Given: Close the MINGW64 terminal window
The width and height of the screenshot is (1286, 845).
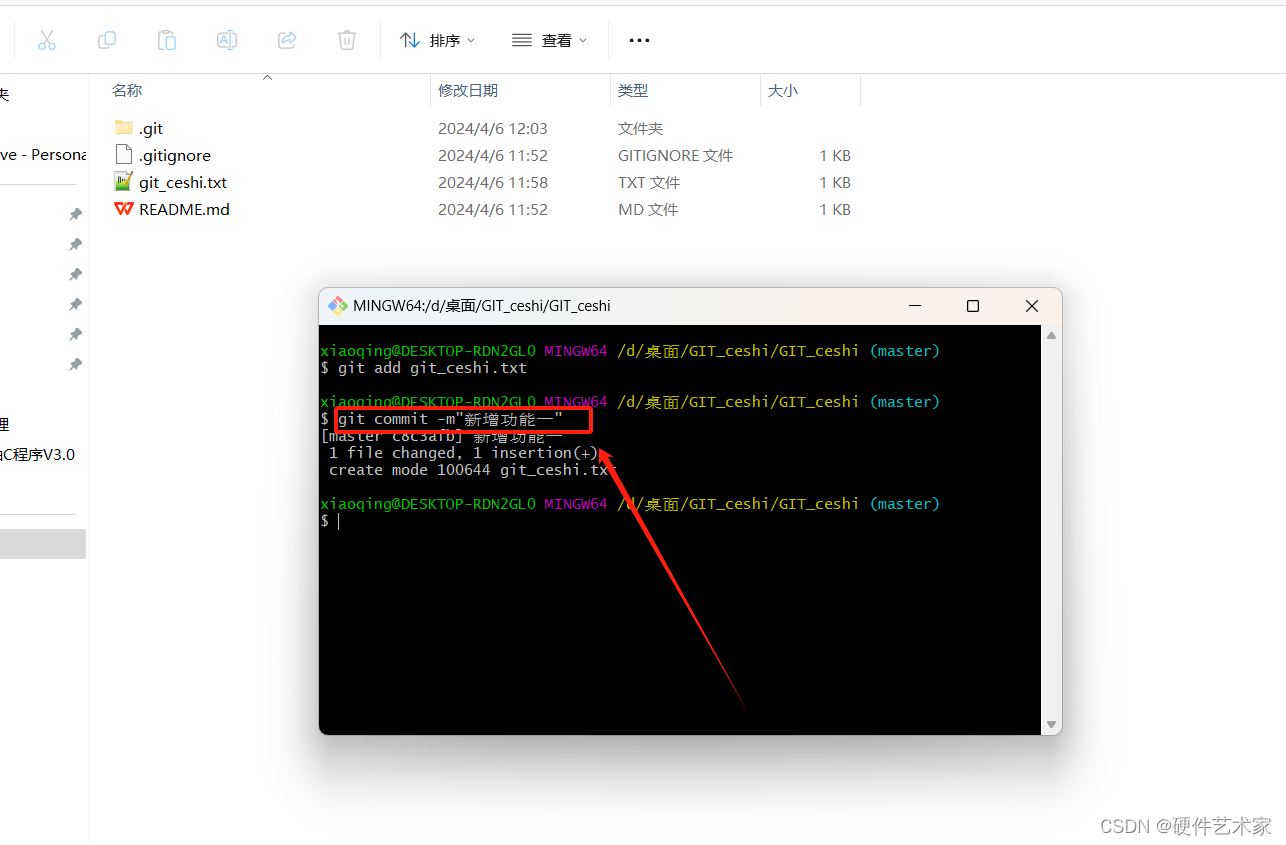Looking at the screenshot, I should tap(1032, 306).
